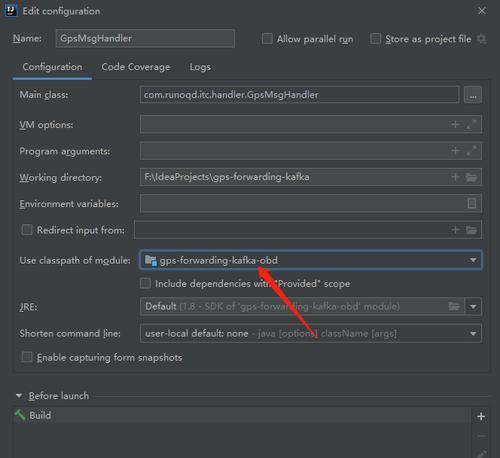Open Shorten command line dropdown
The width and height of the screenshot is (500, 458).
point(311,333)
